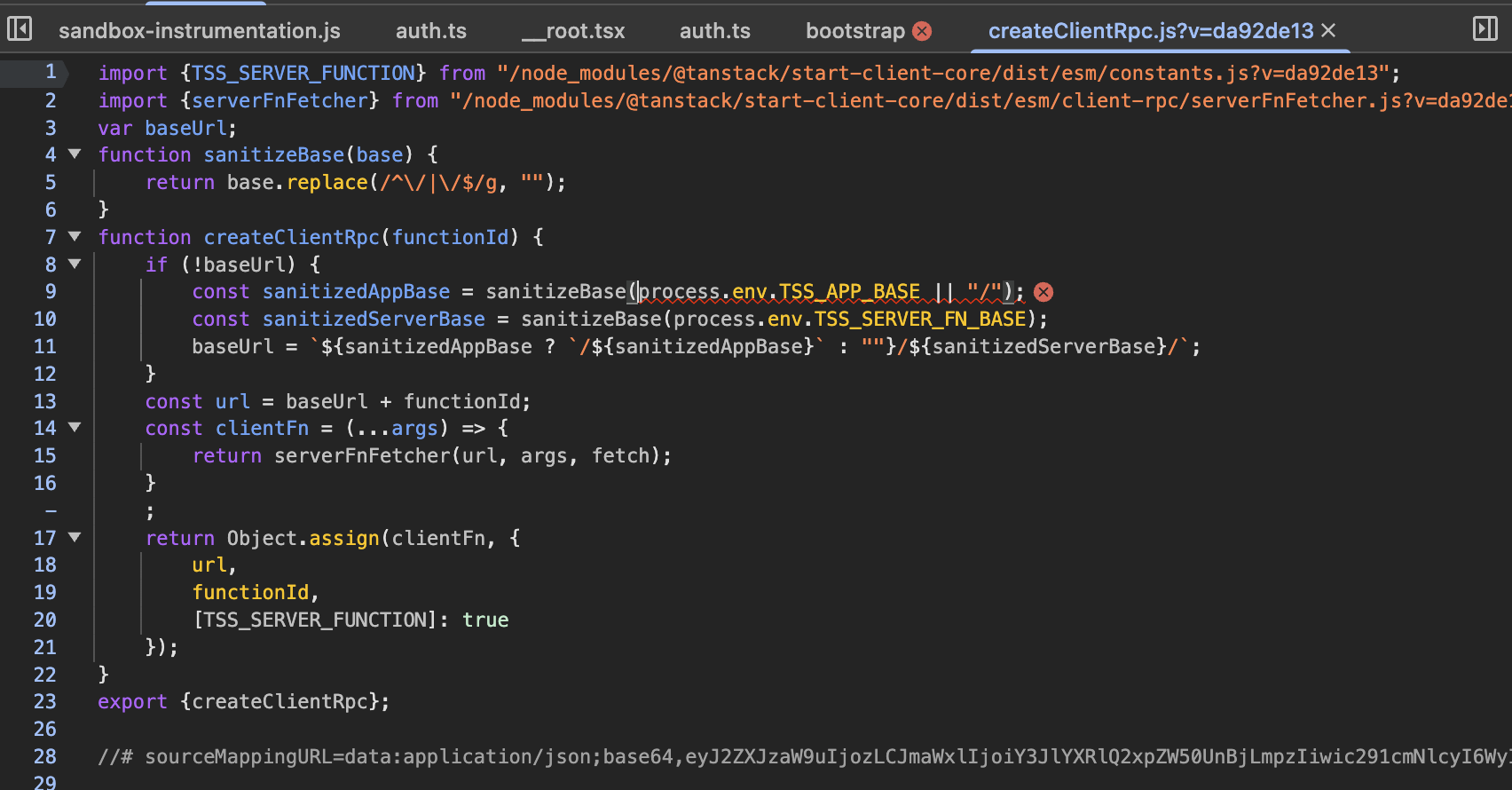Viewport: 1512px width, 790px height.
Task: Collapse the clientFn arrow function at line 14
Action: pos(75,428)
